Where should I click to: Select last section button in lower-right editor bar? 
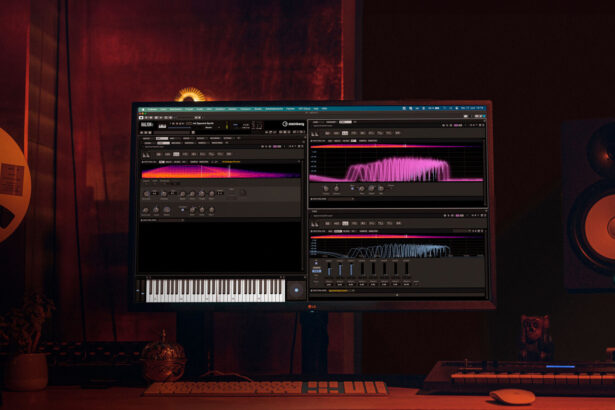click(x=398, y=223)
